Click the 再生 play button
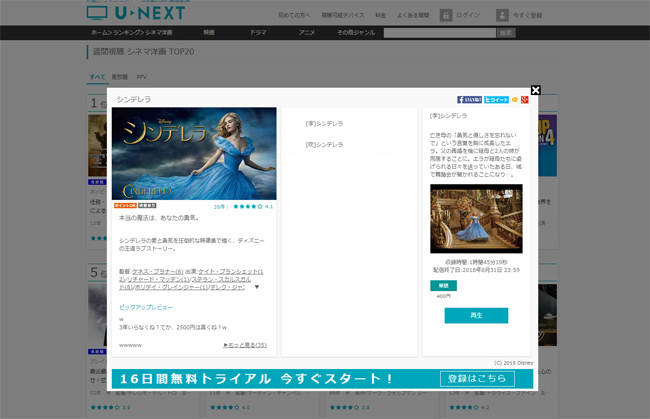Screen dimensions: 650x419 [476, 315]
